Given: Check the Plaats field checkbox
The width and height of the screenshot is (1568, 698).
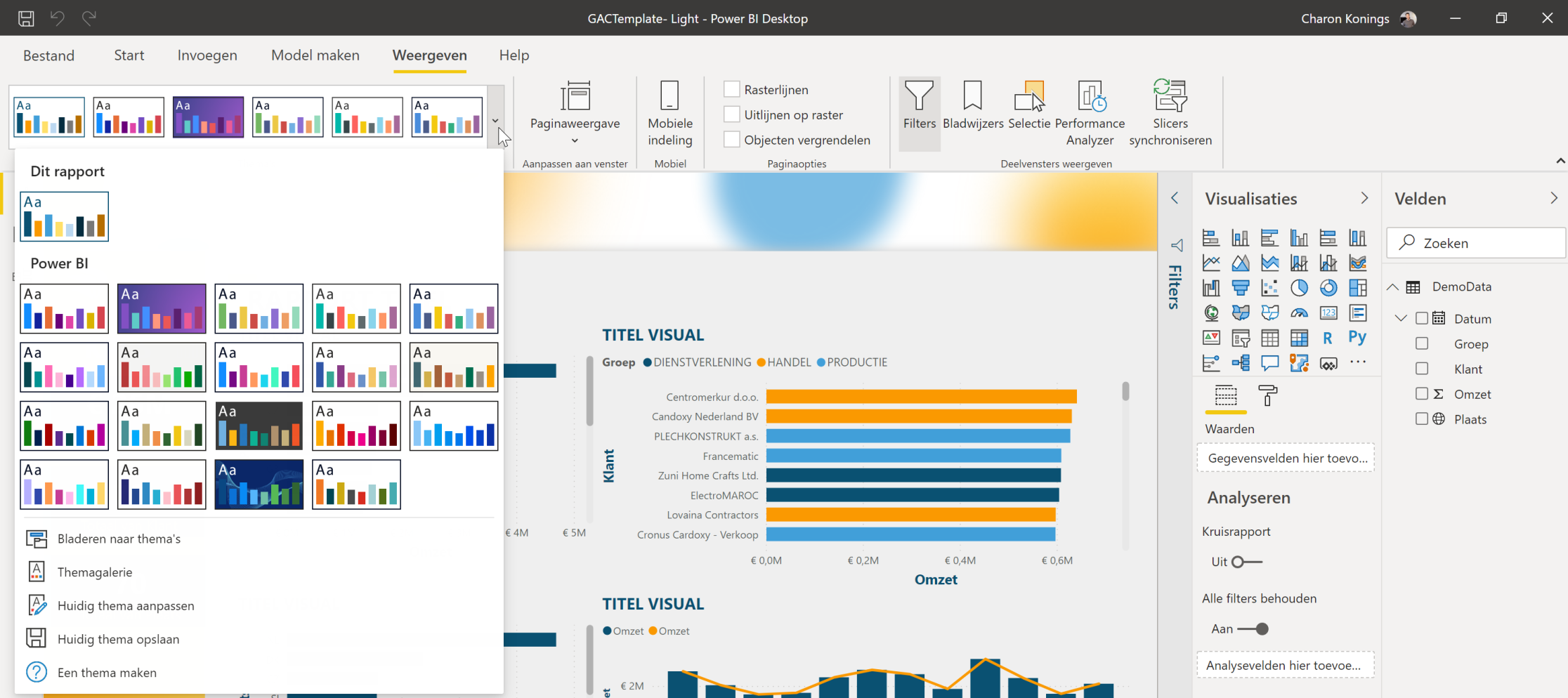Looking at the screenshot, I should click(1422, 419).
